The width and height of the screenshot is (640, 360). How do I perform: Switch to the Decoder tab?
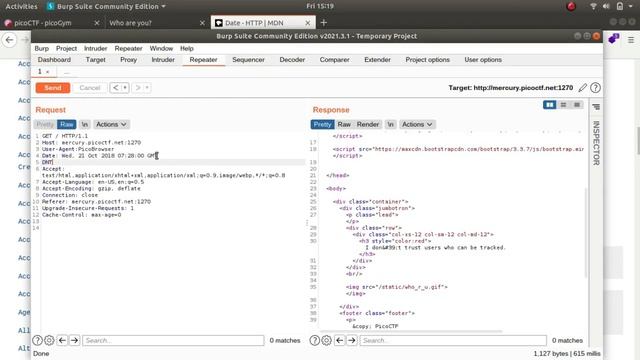(292, 60)
